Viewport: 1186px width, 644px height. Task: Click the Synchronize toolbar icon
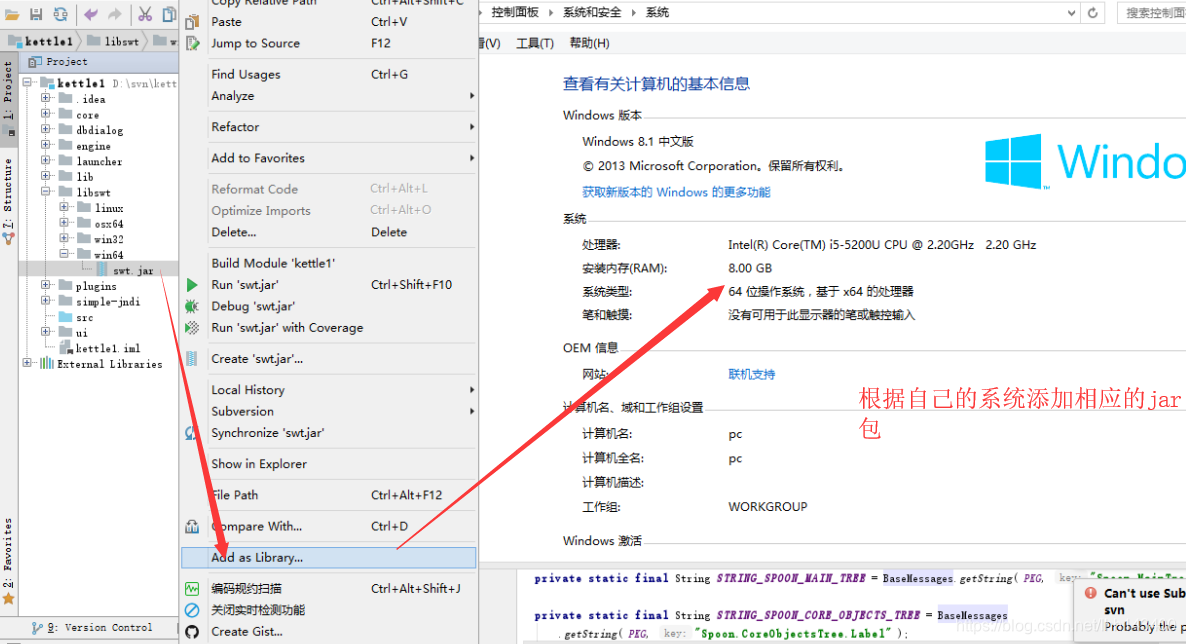[61, 14]
